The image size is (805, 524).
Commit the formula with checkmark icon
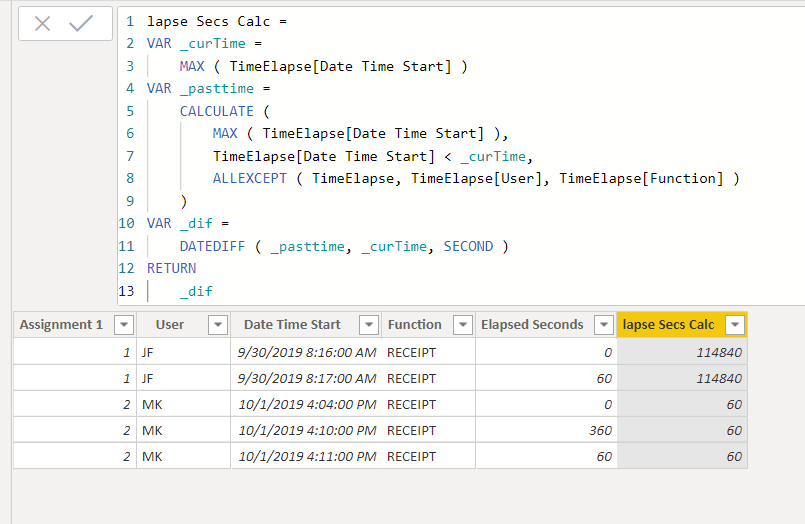pos(81,24)
